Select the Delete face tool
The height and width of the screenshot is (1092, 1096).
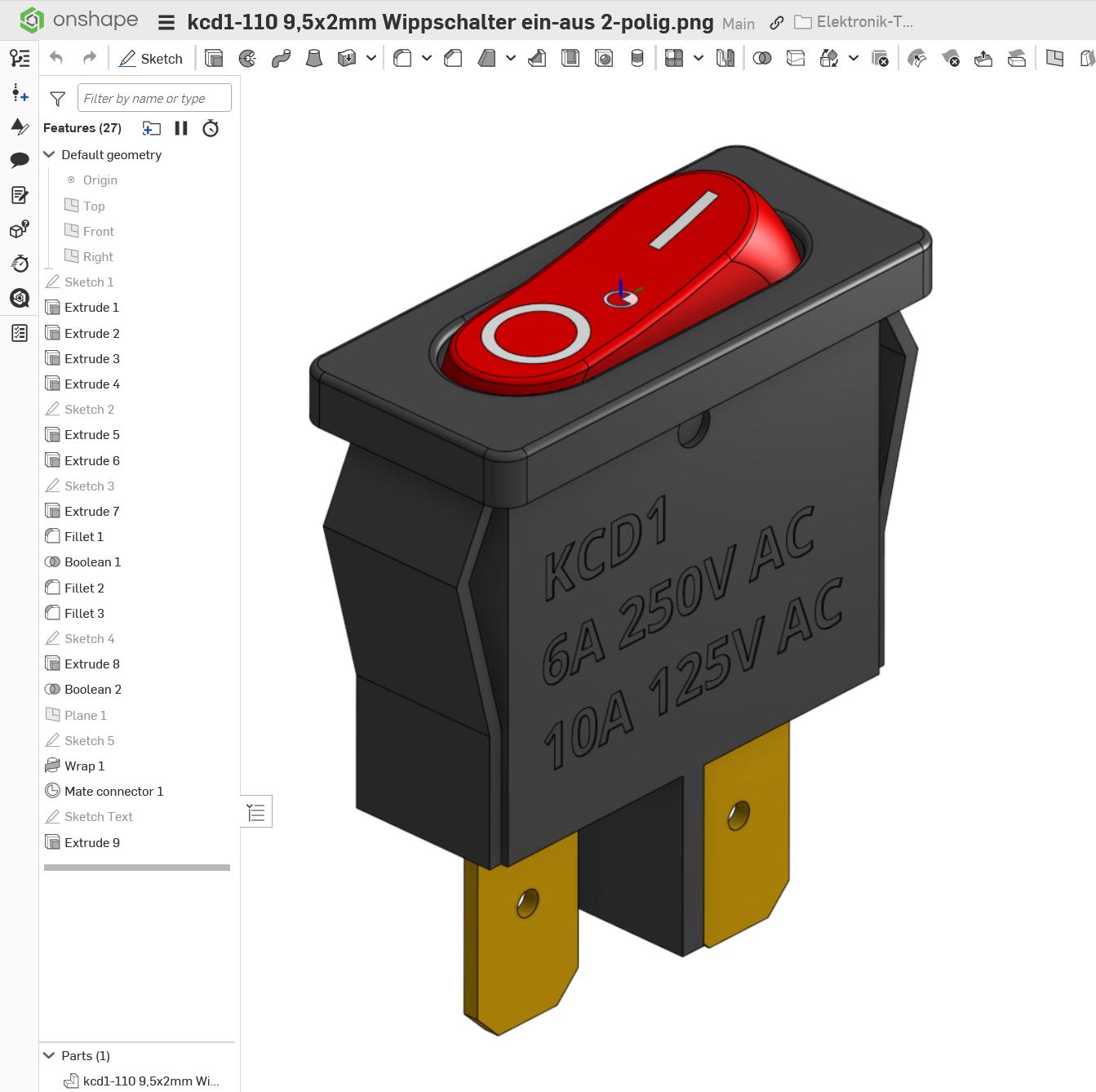(951, 58)
